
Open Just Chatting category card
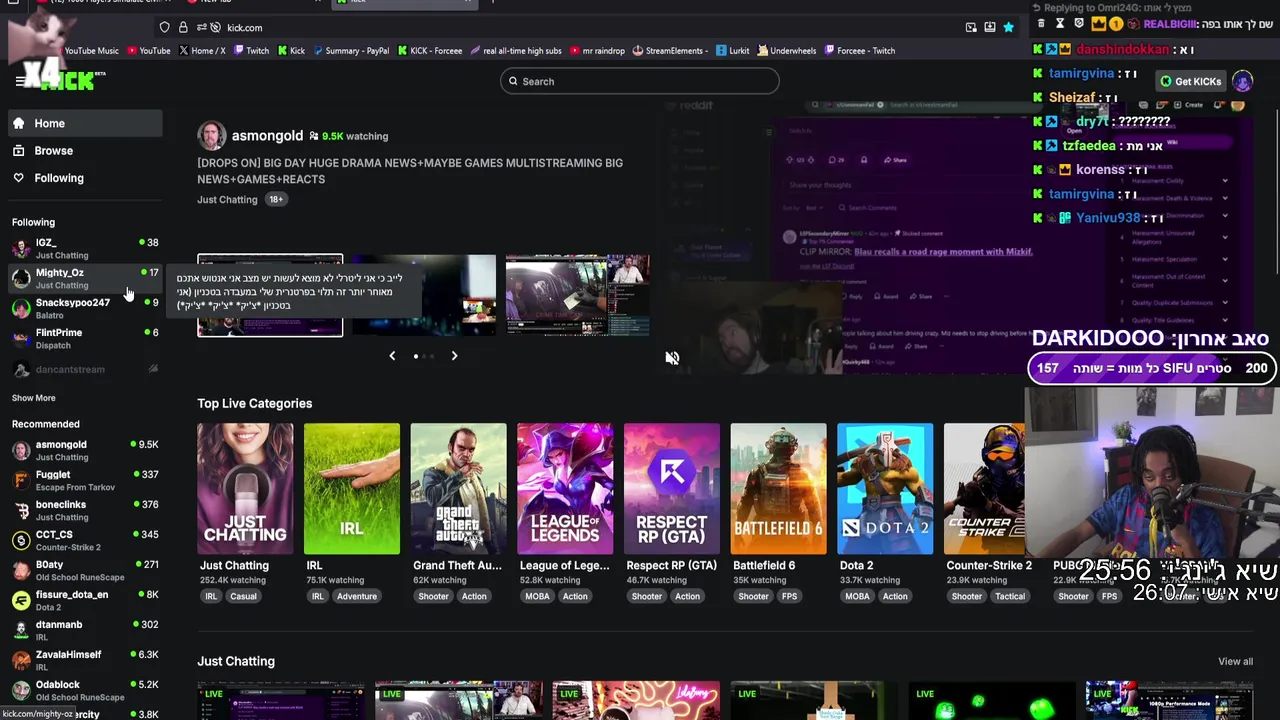coord(245,489)
